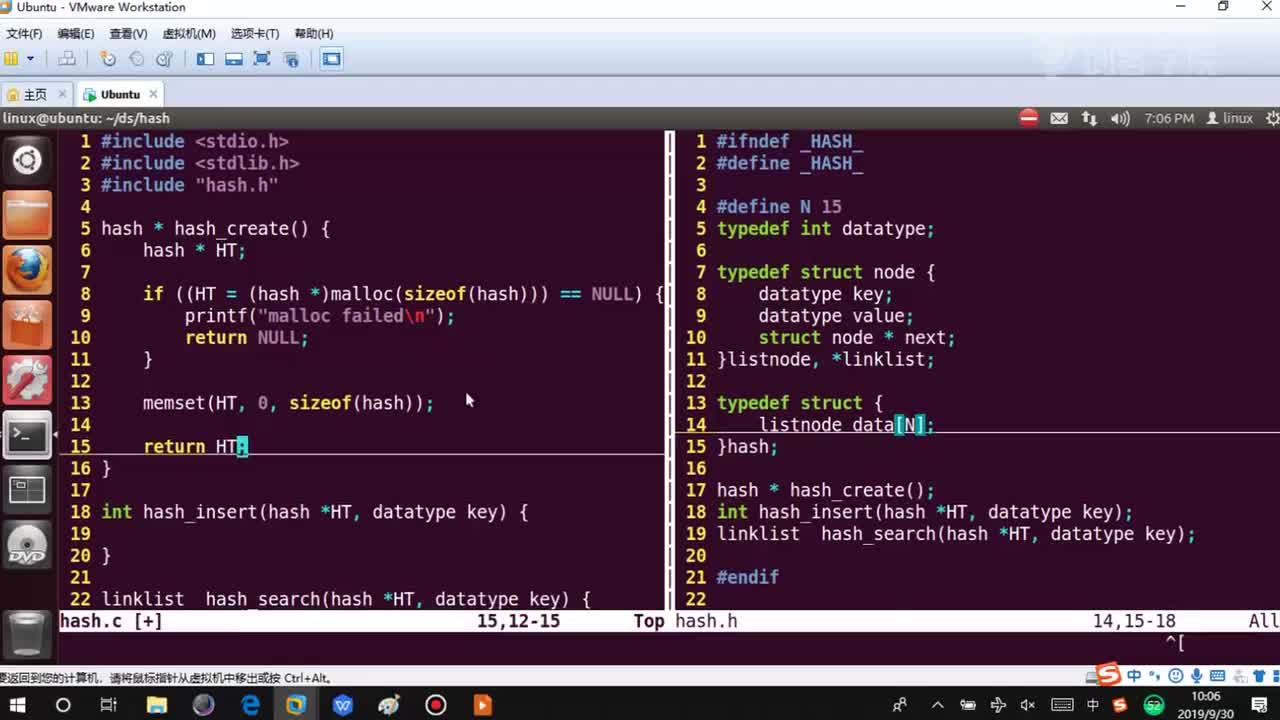
Task: Click the memset line in hash.c
Action: click(x=288, y=403)
